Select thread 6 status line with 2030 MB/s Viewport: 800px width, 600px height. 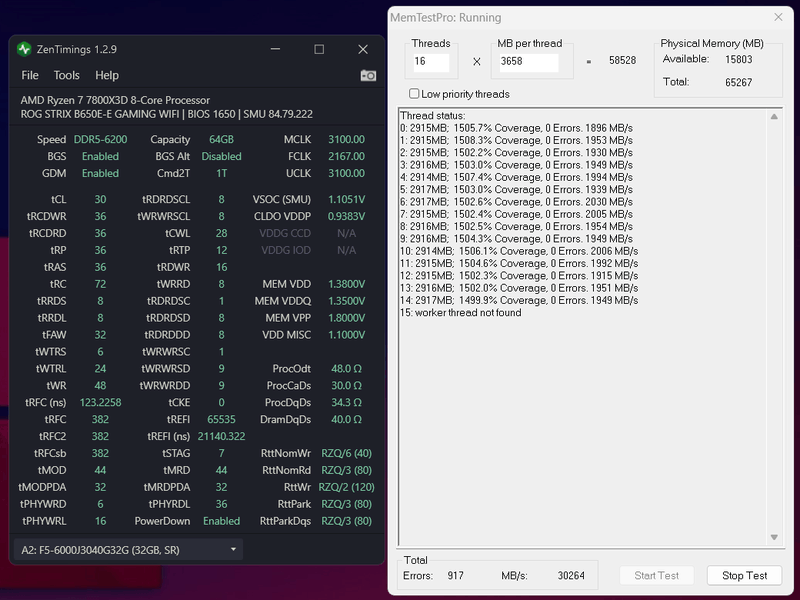[516, 202]
